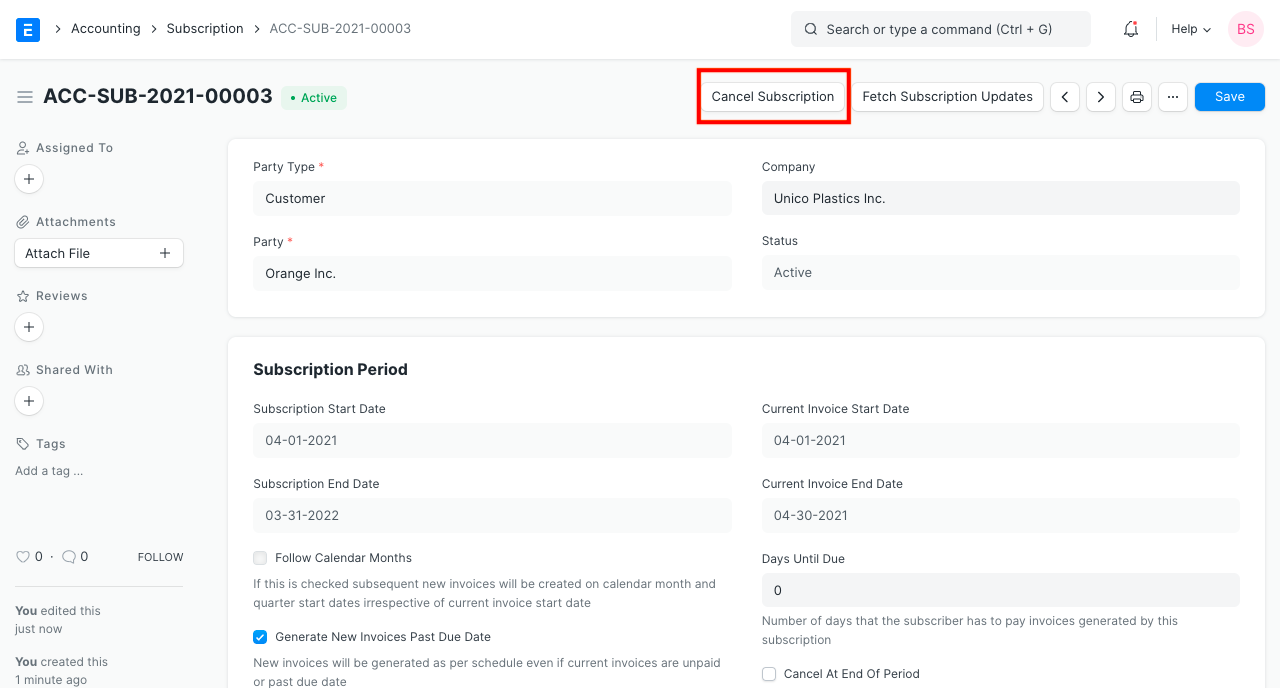Open the print view via printer icon

pyautogui.click(x=1136, y=96)
